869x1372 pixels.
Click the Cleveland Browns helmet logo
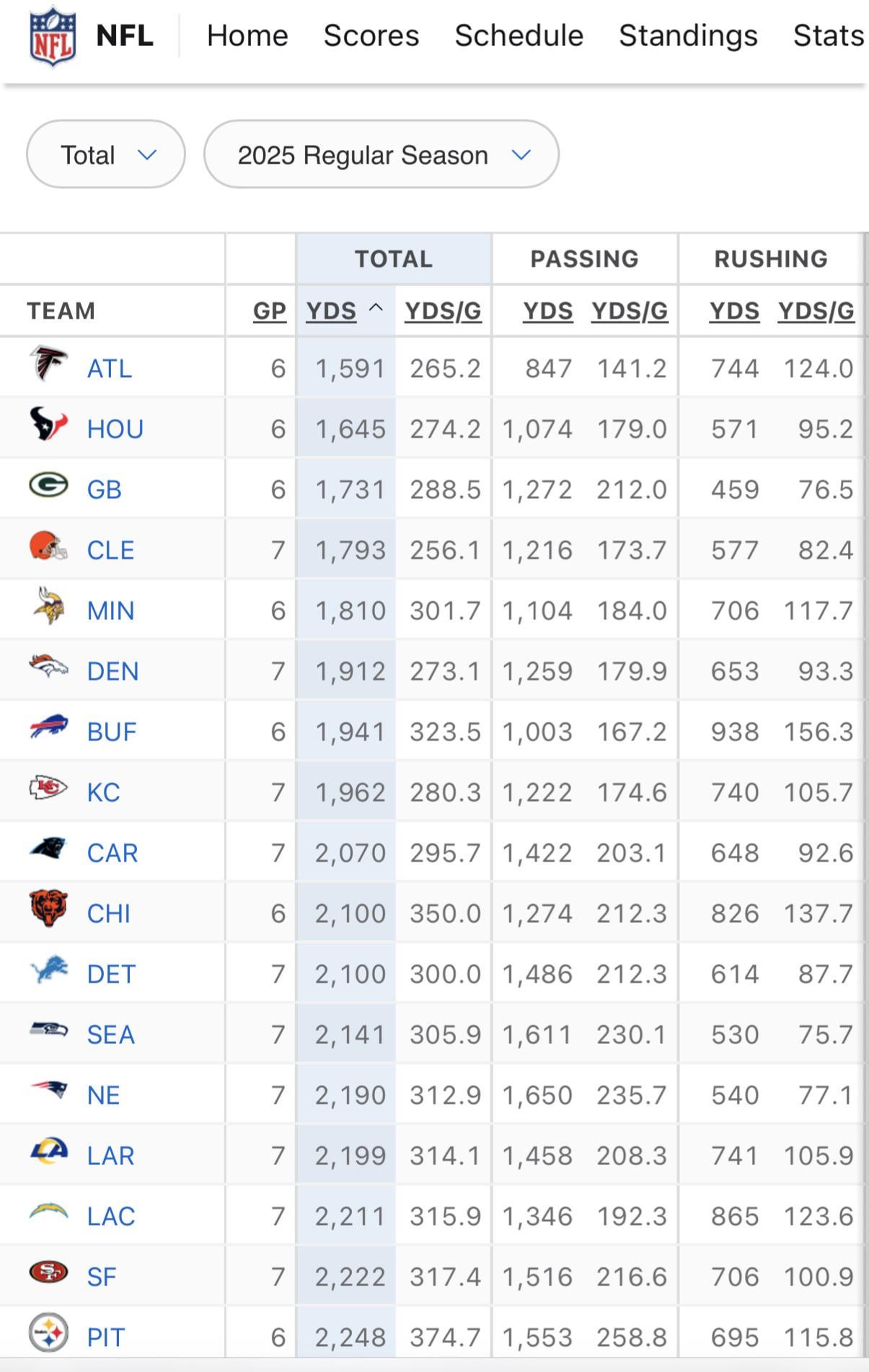point(48,546)
